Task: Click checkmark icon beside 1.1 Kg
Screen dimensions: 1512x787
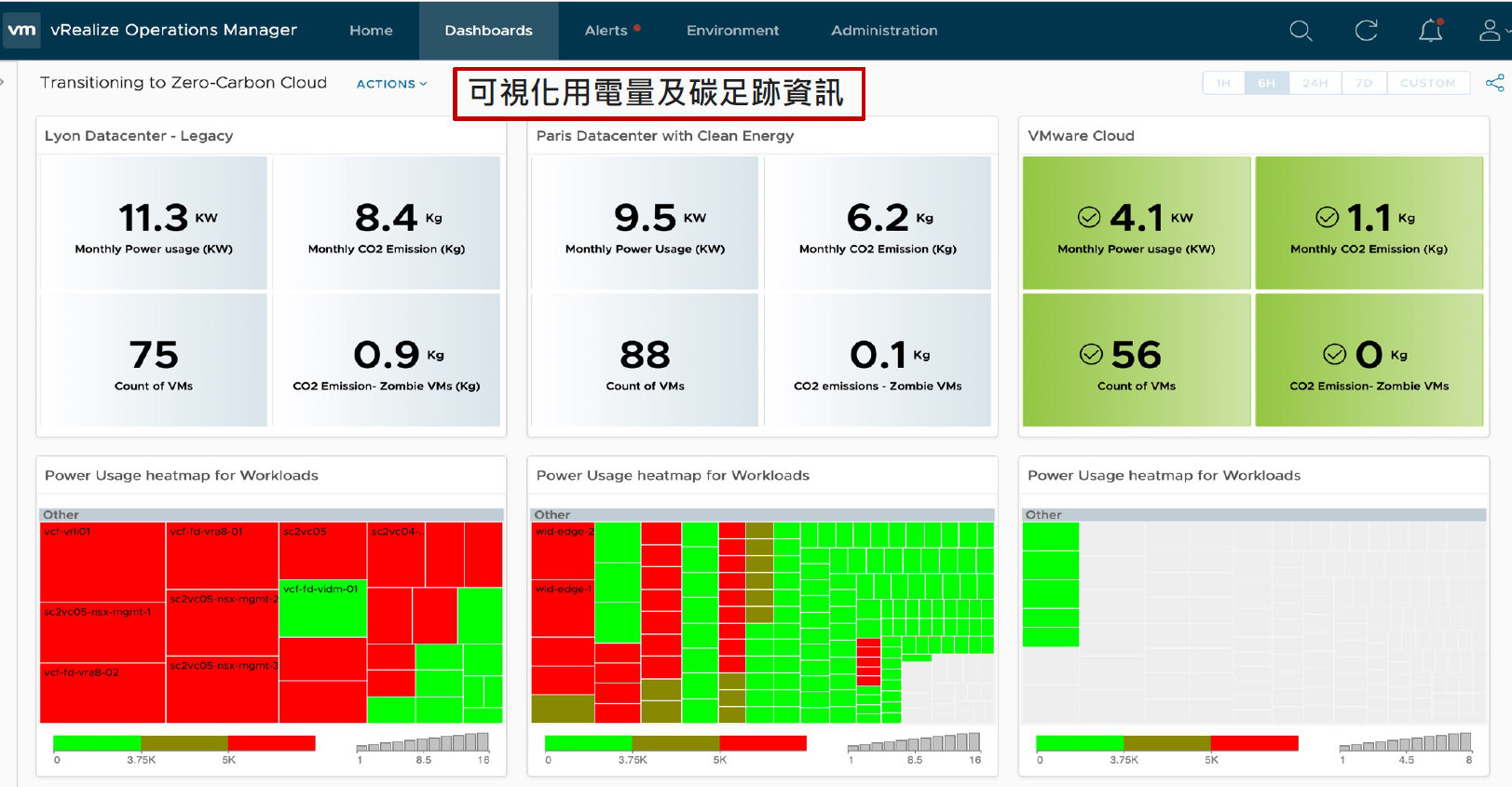Action: point(1328,217)
